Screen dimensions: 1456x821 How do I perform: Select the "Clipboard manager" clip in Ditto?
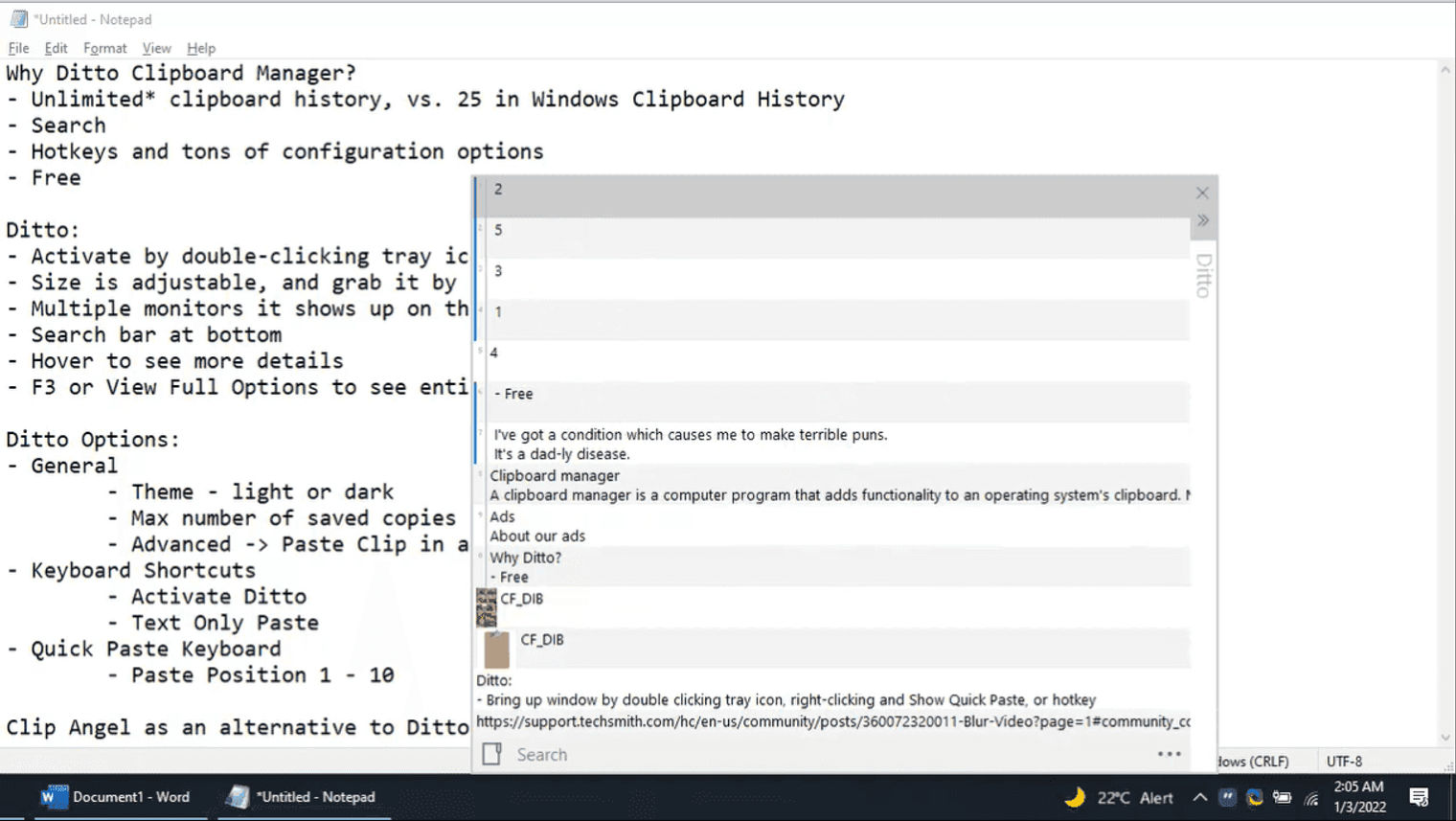tap(833, 485)
